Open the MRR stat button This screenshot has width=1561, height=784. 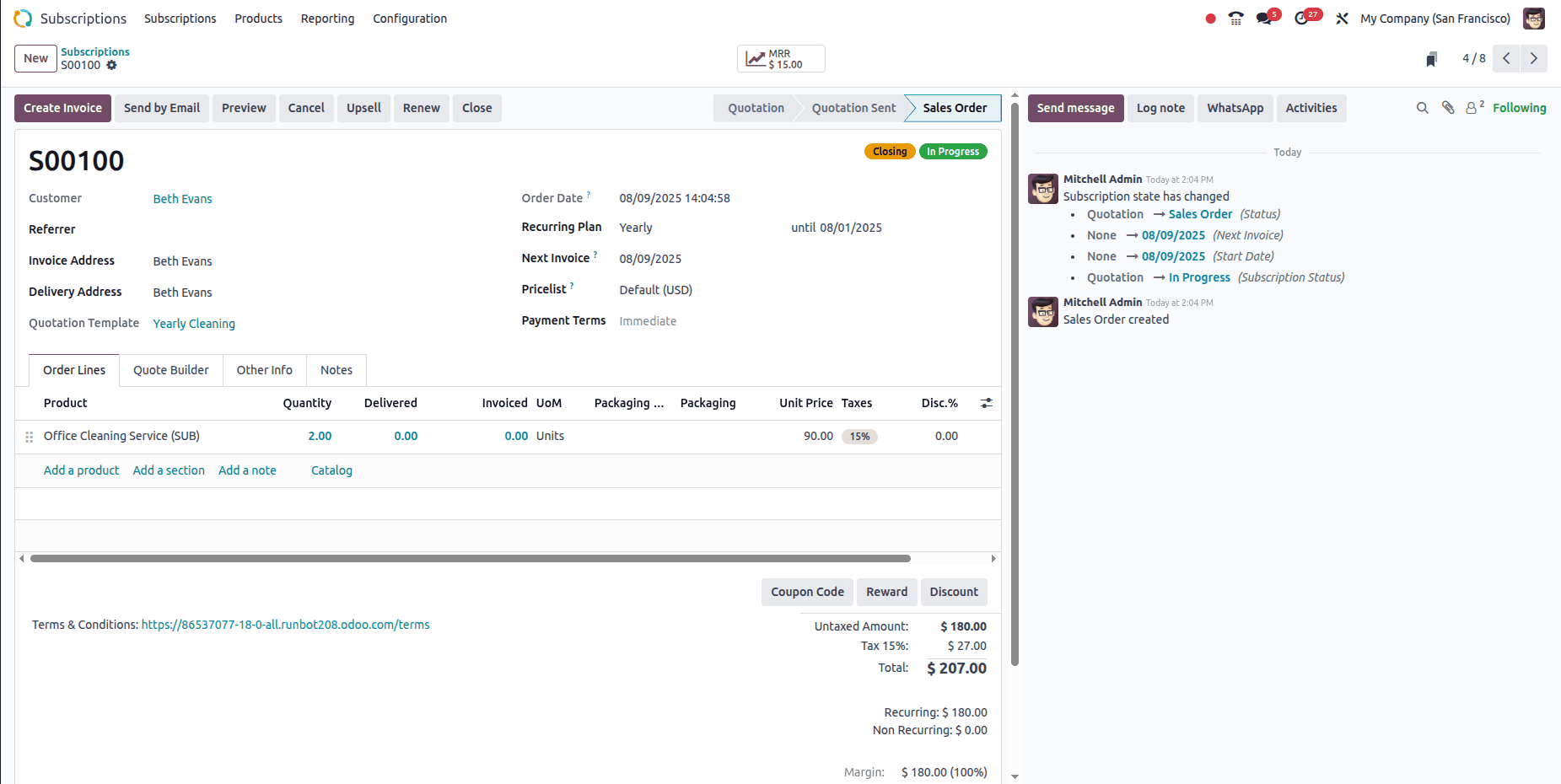(x=781, y=59)
